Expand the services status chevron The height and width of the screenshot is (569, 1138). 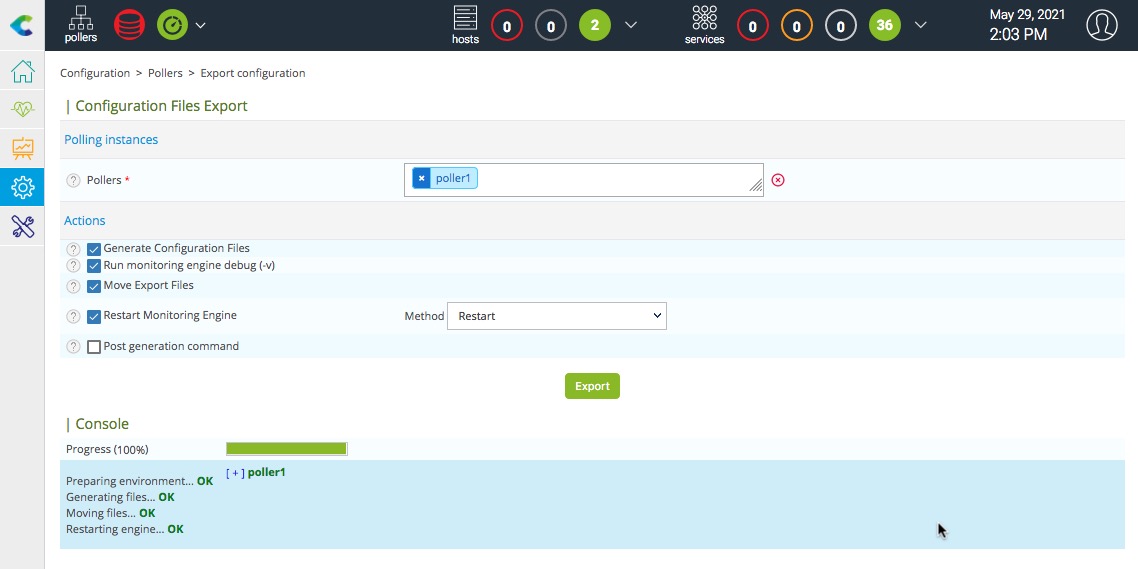click(921, 25)
